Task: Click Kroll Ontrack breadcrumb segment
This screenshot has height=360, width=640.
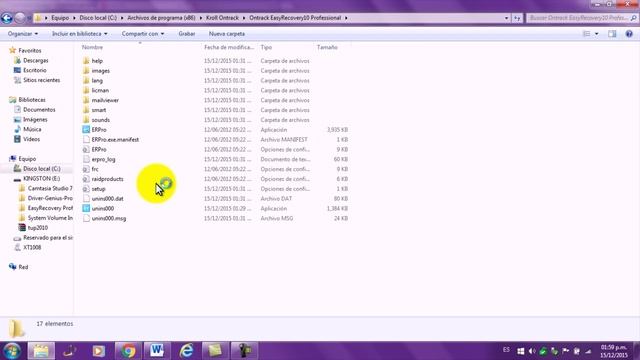Action: pyautogui.click(x=222, y=18)
